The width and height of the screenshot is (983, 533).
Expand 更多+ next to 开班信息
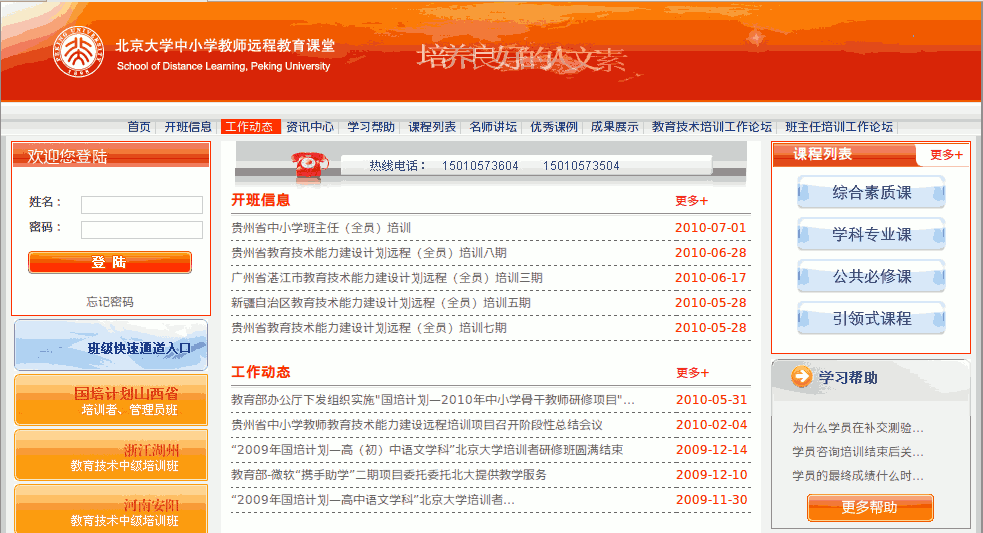click(x=691, y=200)
